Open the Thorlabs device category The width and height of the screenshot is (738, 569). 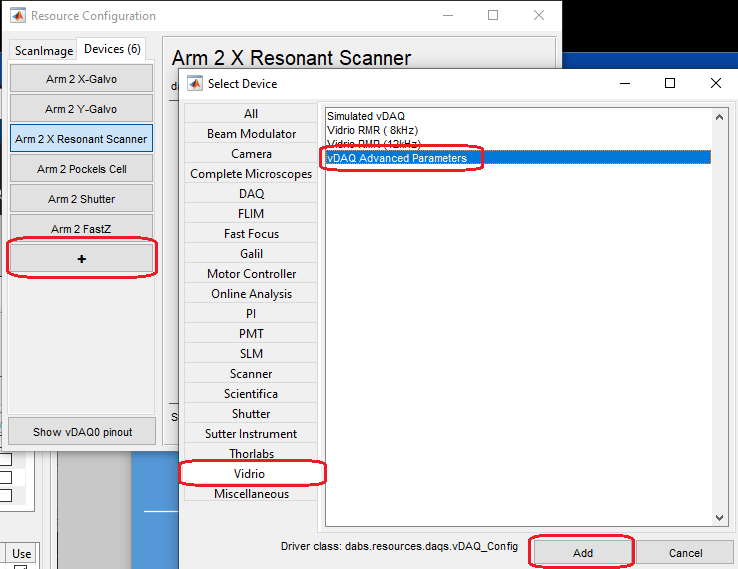coord(251,454)
